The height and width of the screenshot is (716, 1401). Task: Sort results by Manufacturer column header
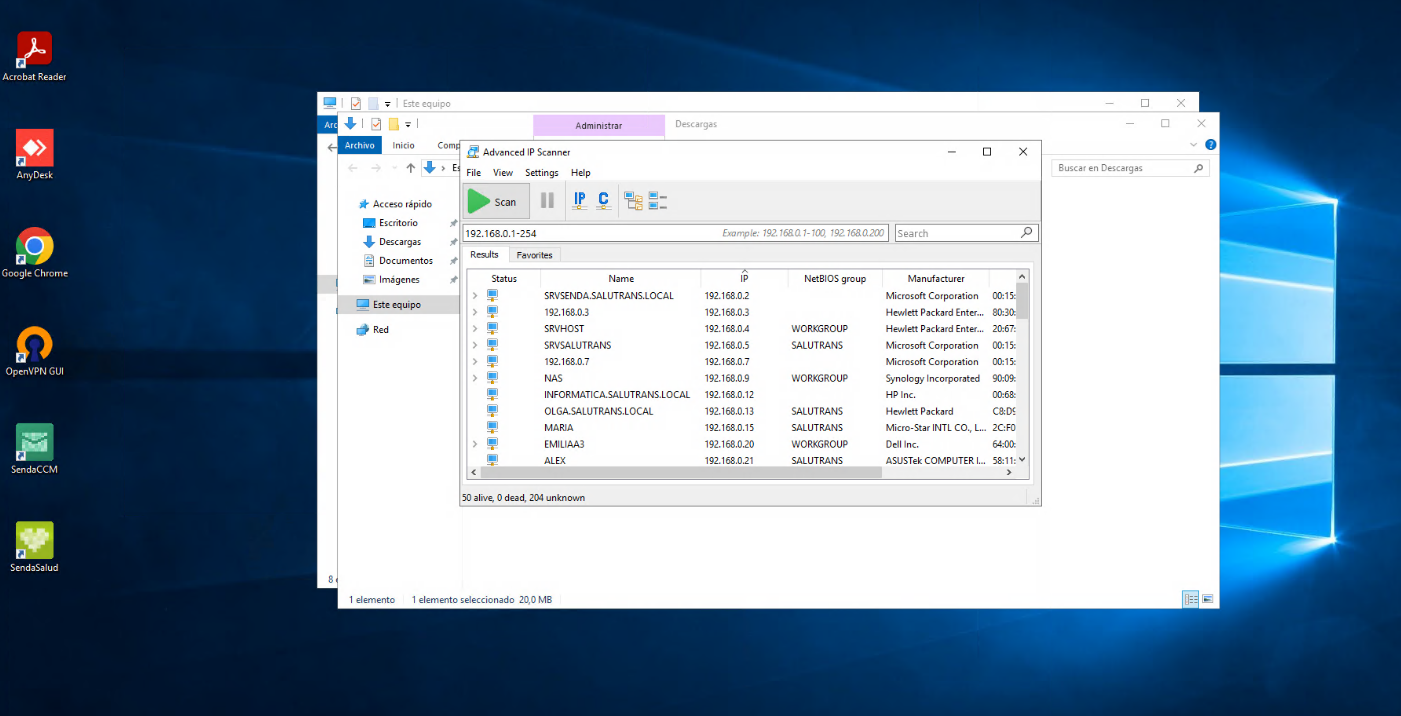click(x=935, y=279)
